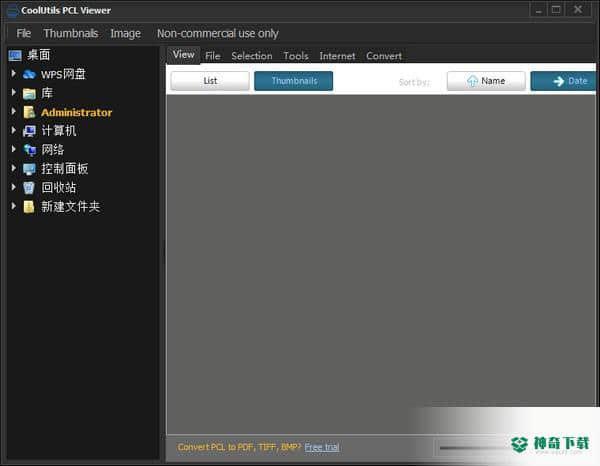Viewport: 600px width, 466px height.
Task: Minimize the PCL Viewer window
Action: 538,10
